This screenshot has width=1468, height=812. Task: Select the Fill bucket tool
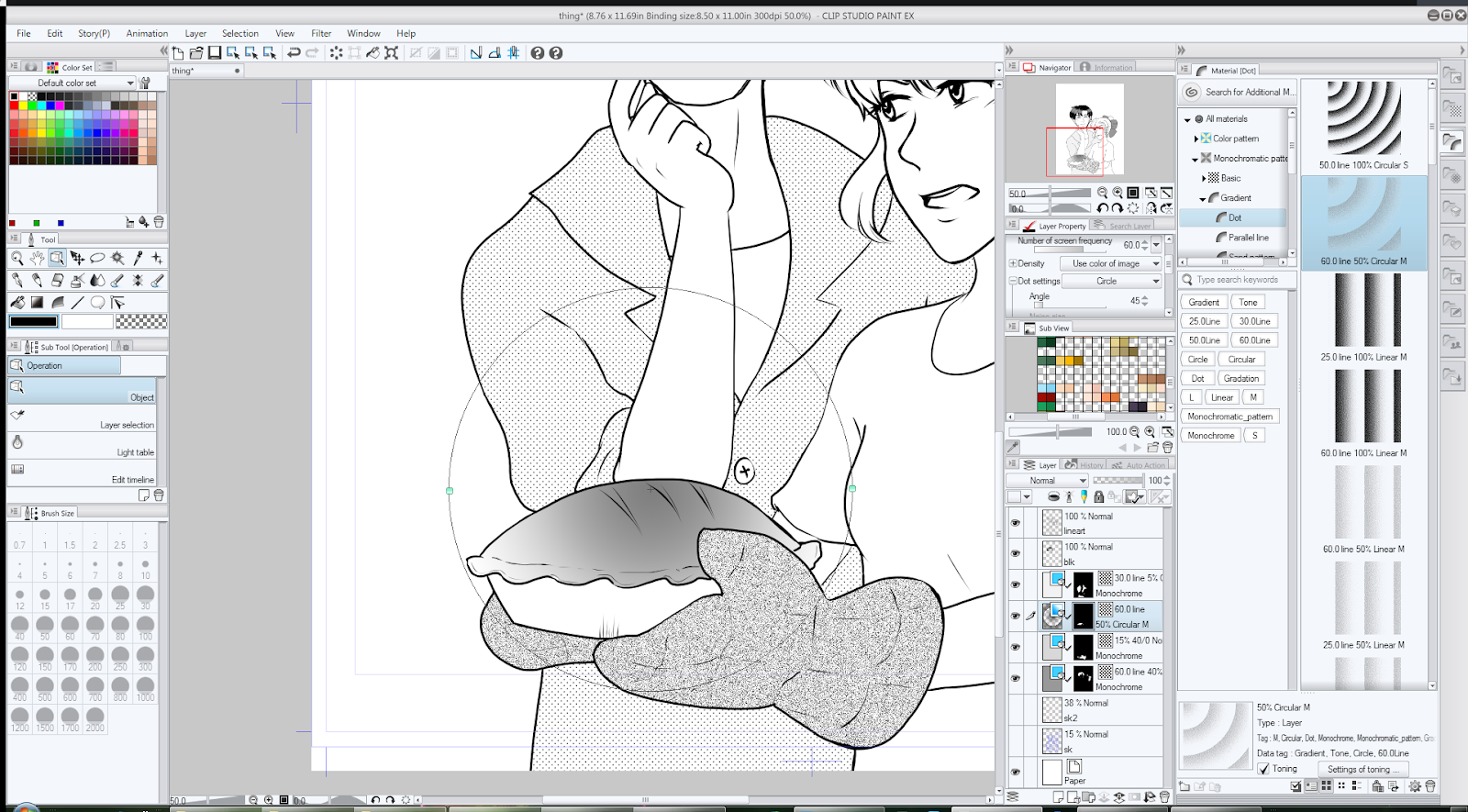pyautogui.click(x=17, y=303)
